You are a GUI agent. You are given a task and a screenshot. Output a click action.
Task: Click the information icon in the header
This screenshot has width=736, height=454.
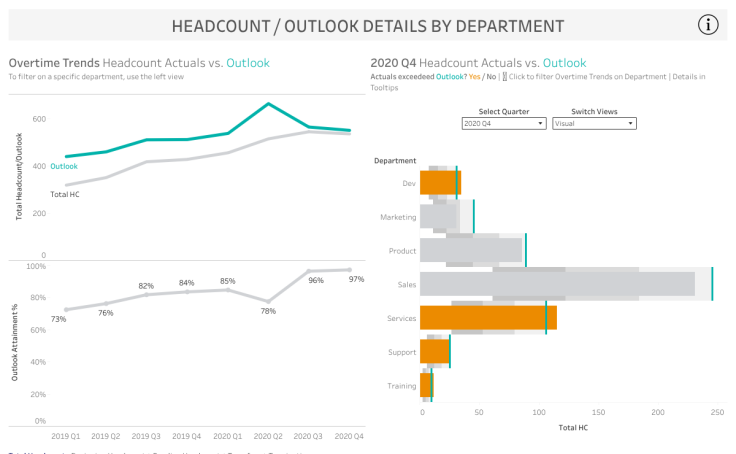click(x=708, y=26)
